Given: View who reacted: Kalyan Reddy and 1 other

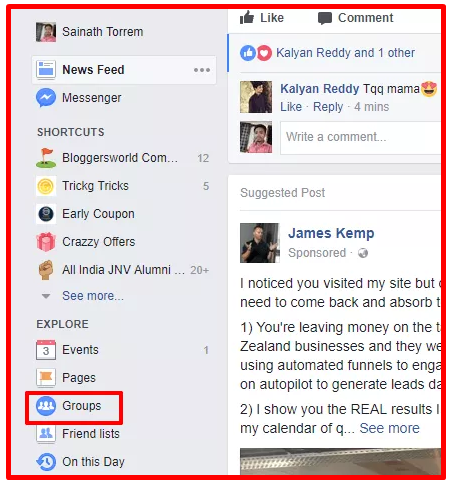Looking at the screenshot, I should (x=345, y=53).
